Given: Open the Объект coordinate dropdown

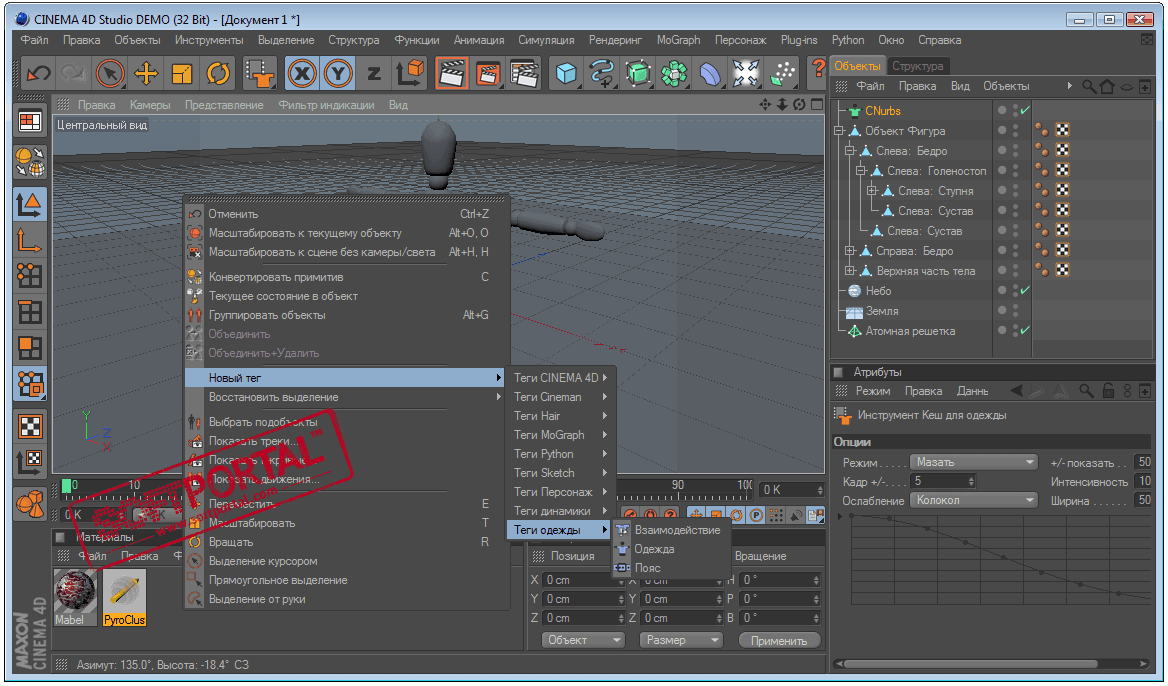Looking at the screenshot, I should [583, 640].
